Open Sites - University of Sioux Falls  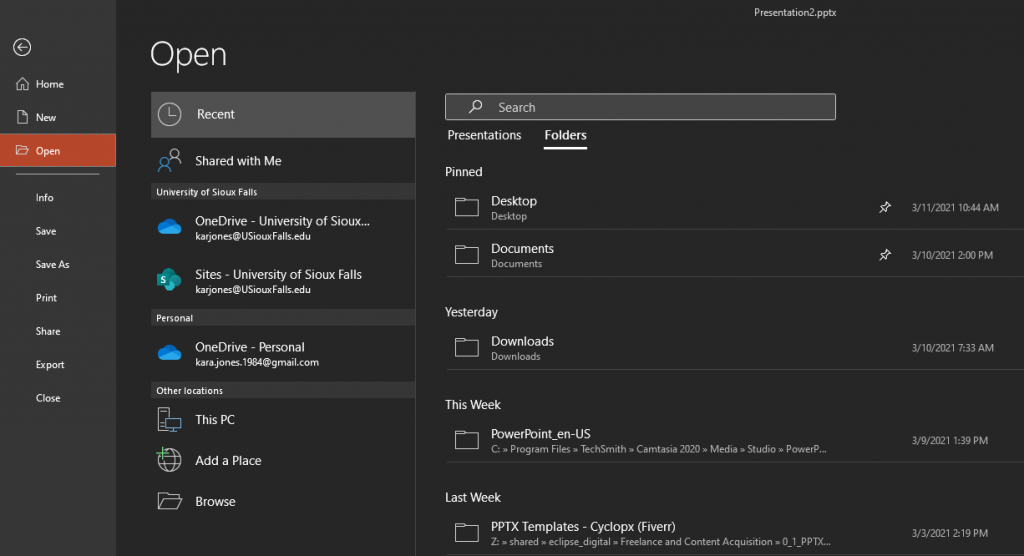pos(278,274)
